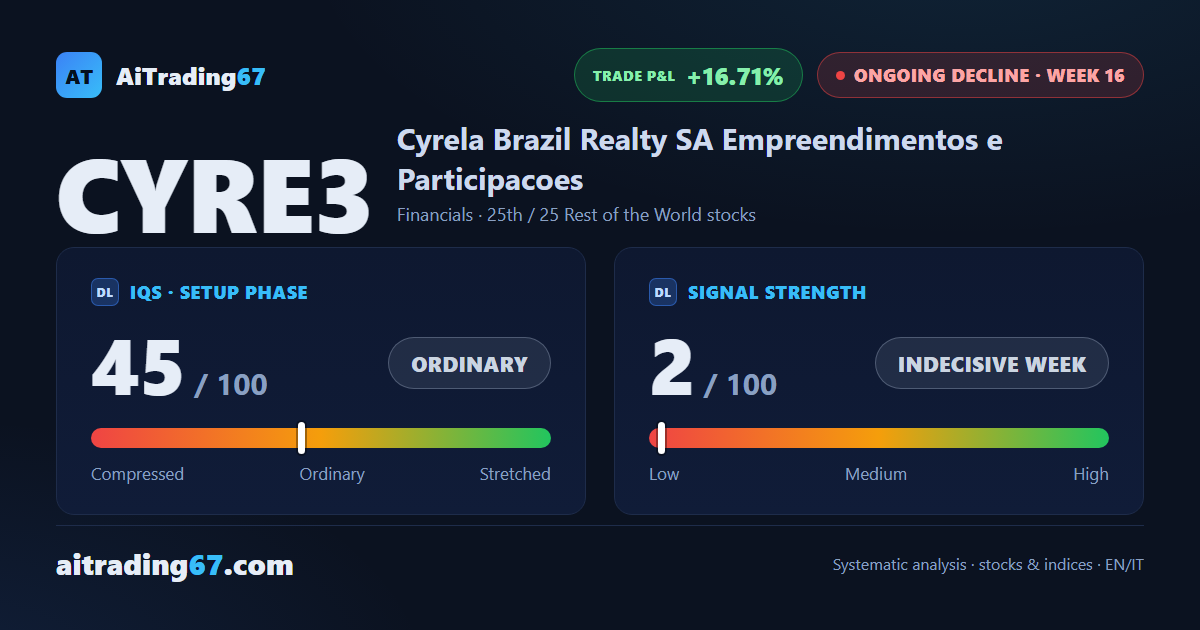Click the DL badge beside IQS Setup Phase

[105, 292]
